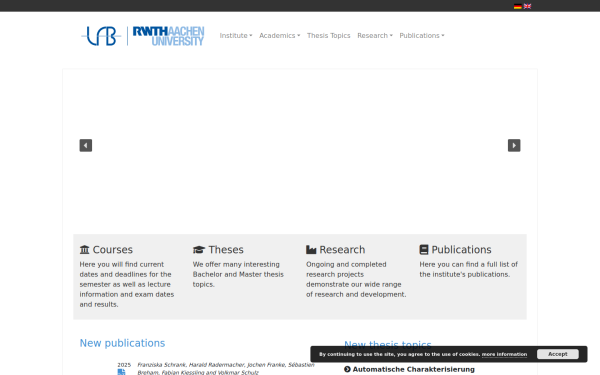Click the 2025 publication year label
The height and width of the screenshot is (375, 600).
pyautogui.click(x=124, y=365)
